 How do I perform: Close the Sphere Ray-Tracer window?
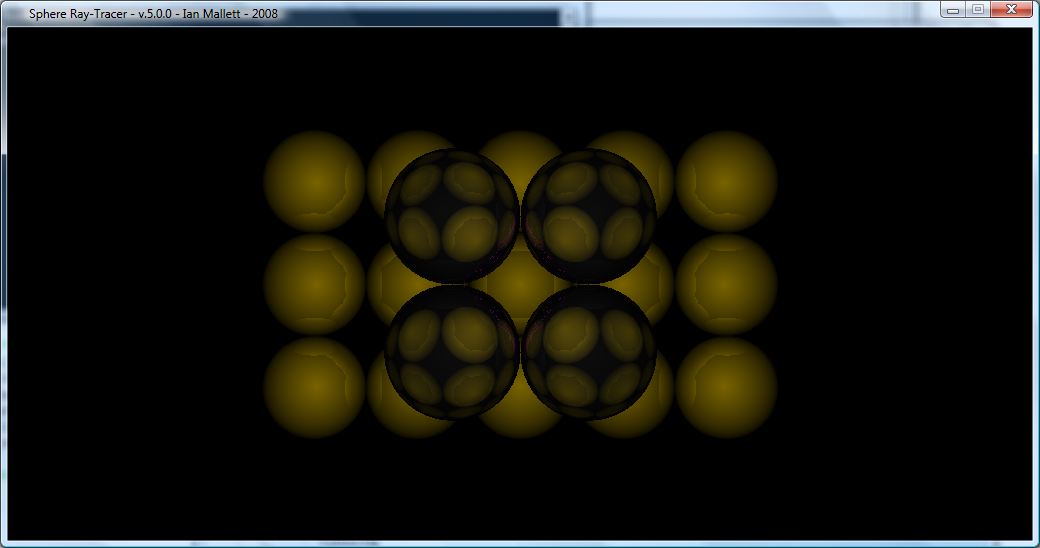click(1012, 10)
